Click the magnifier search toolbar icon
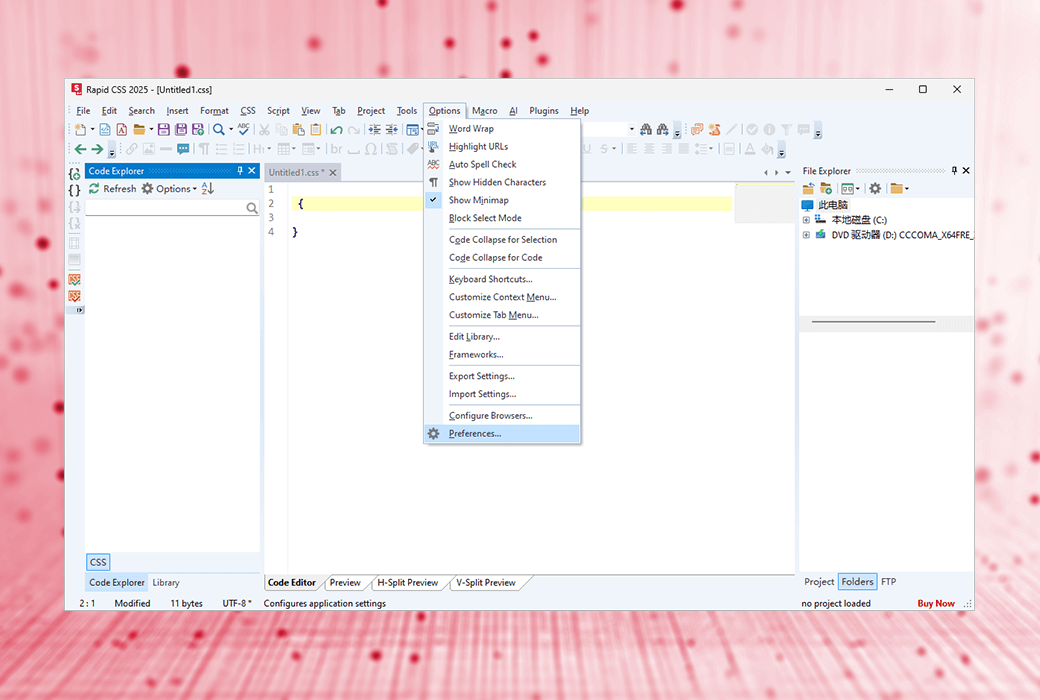 tap(218, 129)
